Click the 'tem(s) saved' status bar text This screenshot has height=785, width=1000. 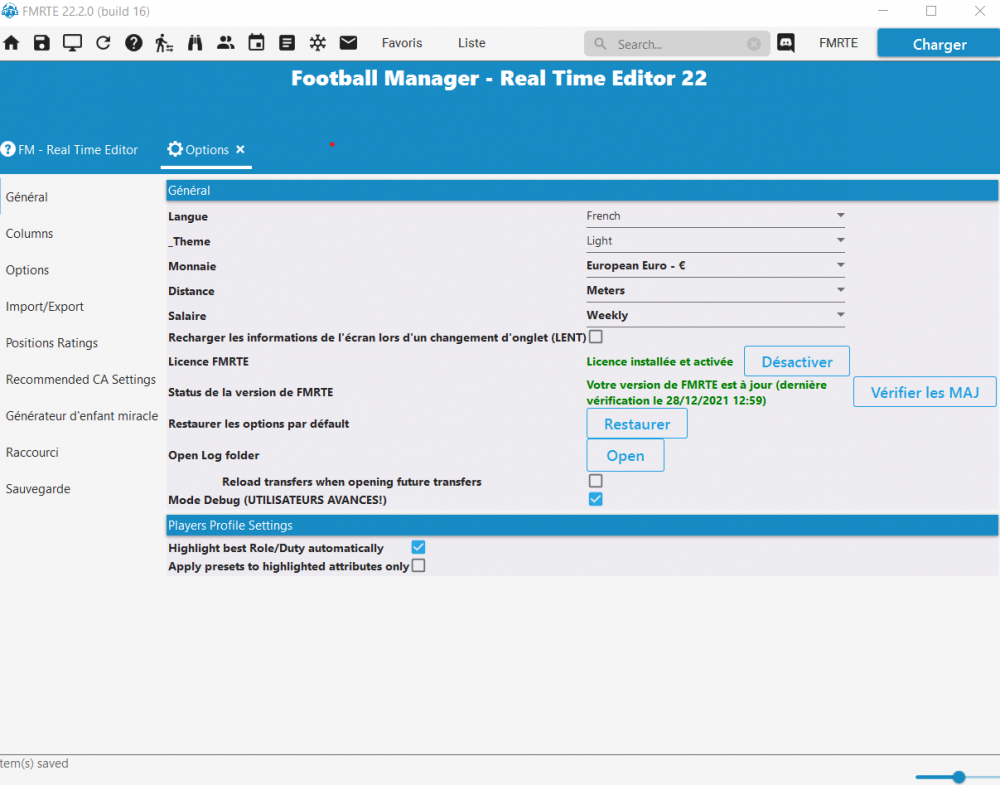[34, 763]
